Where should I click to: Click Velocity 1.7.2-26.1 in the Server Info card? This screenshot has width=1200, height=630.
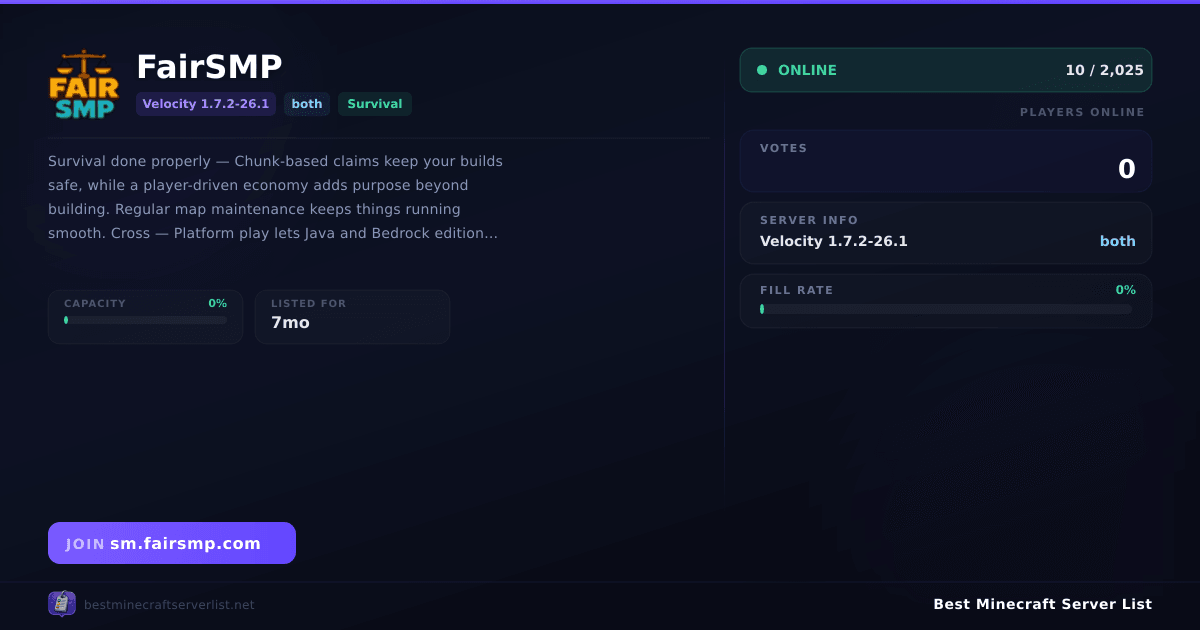point(834,241)
